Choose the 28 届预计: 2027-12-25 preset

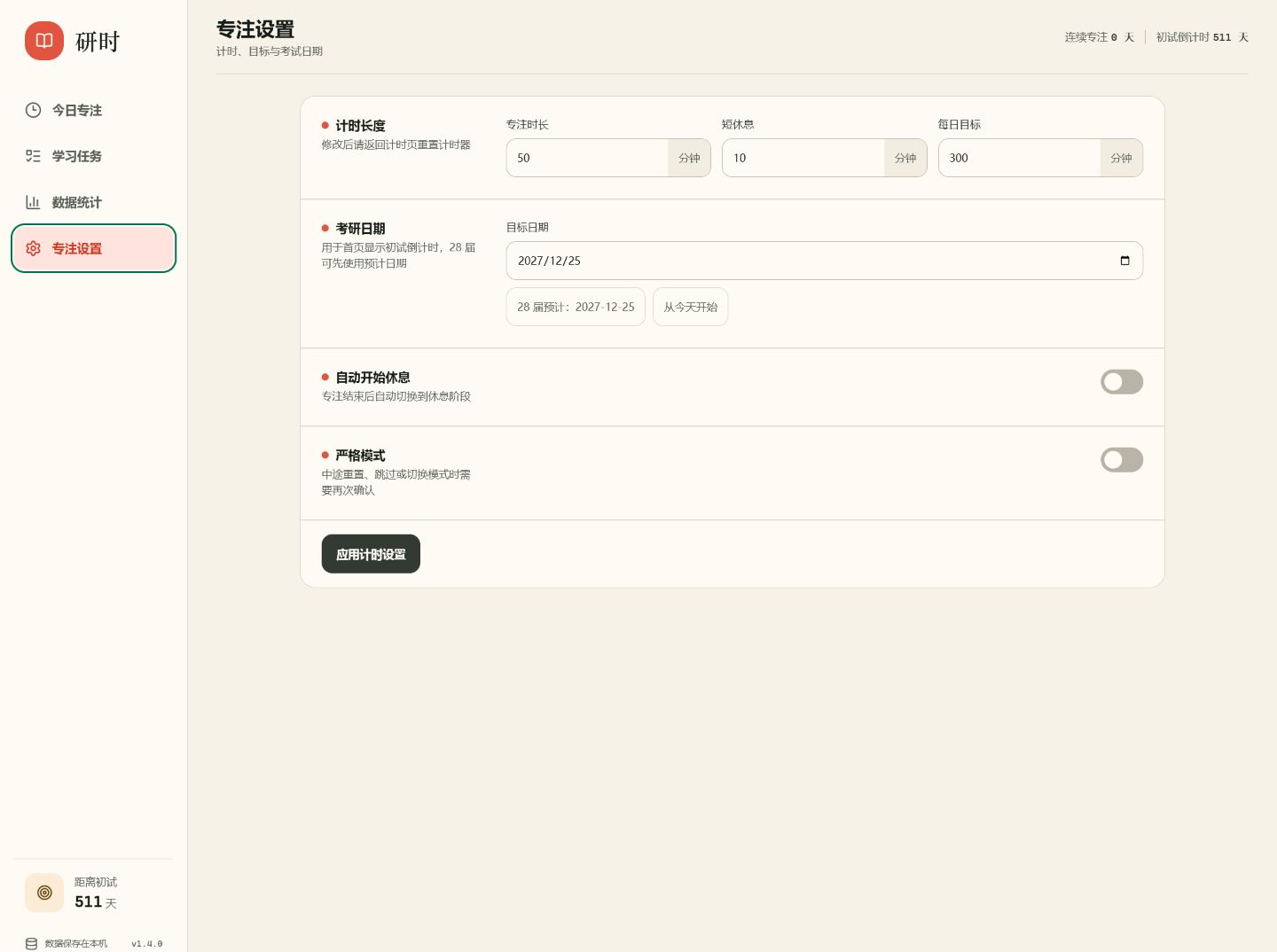point(576,307)
